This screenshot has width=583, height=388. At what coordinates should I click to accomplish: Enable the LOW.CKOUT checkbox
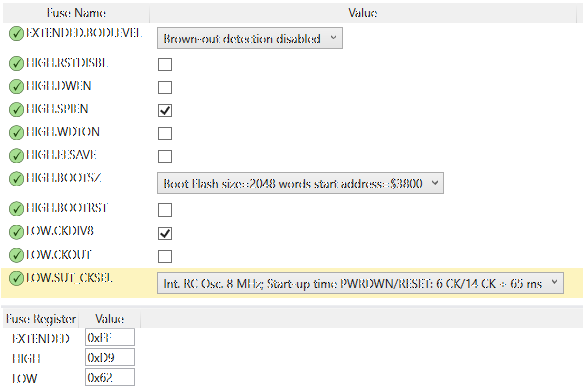165,256
